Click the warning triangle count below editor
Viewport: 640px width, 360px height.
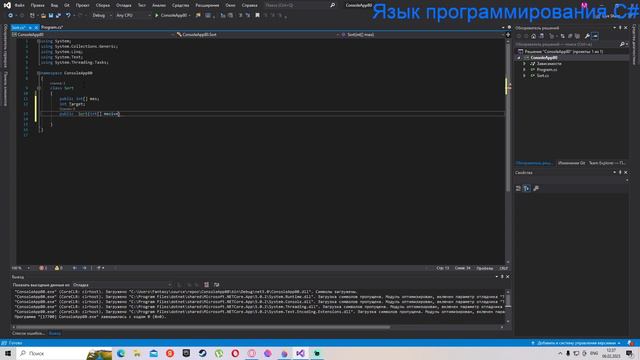click(58, 268)
